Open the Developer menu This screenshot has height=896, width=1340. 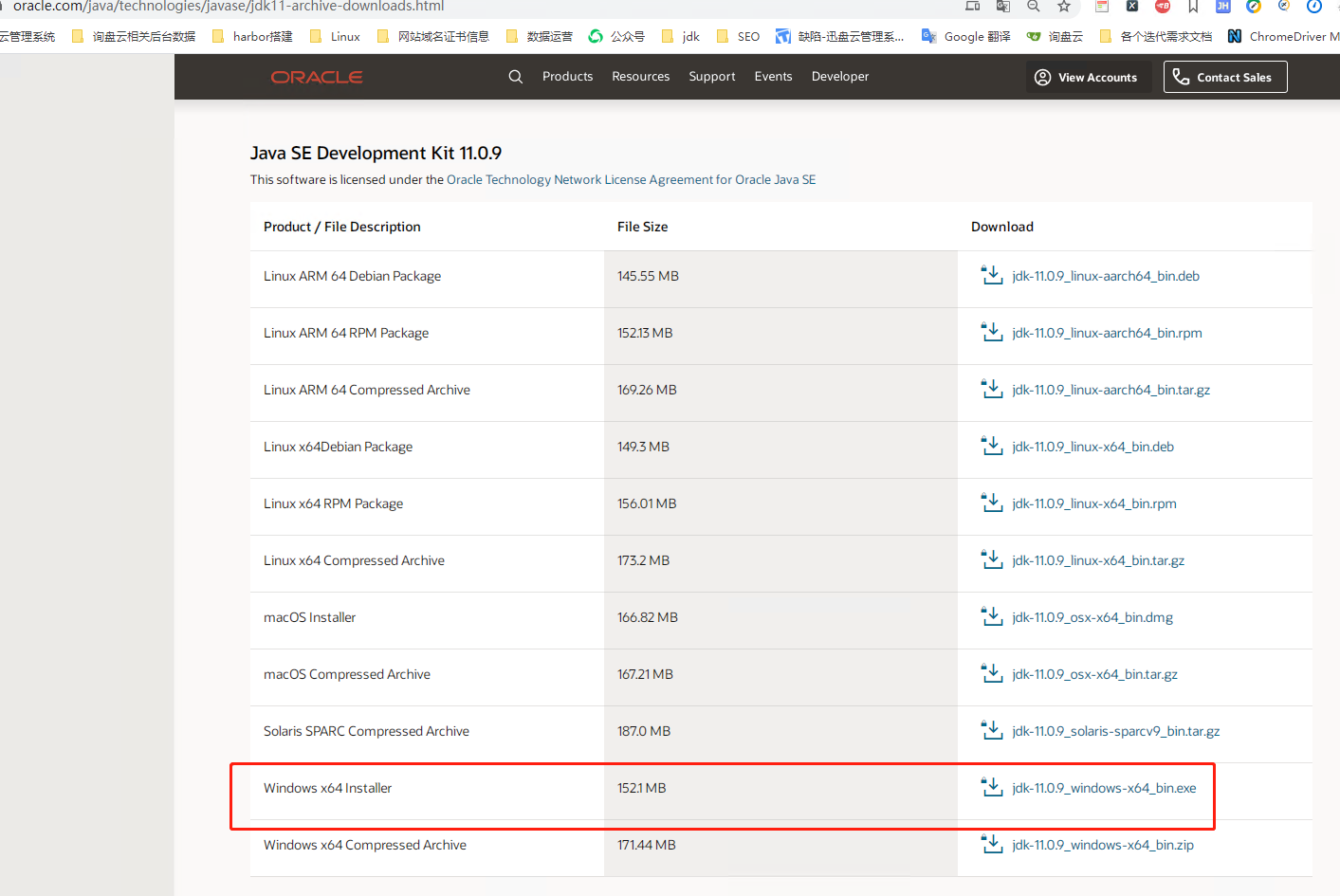pyautogui.click(x=840, y=77)
